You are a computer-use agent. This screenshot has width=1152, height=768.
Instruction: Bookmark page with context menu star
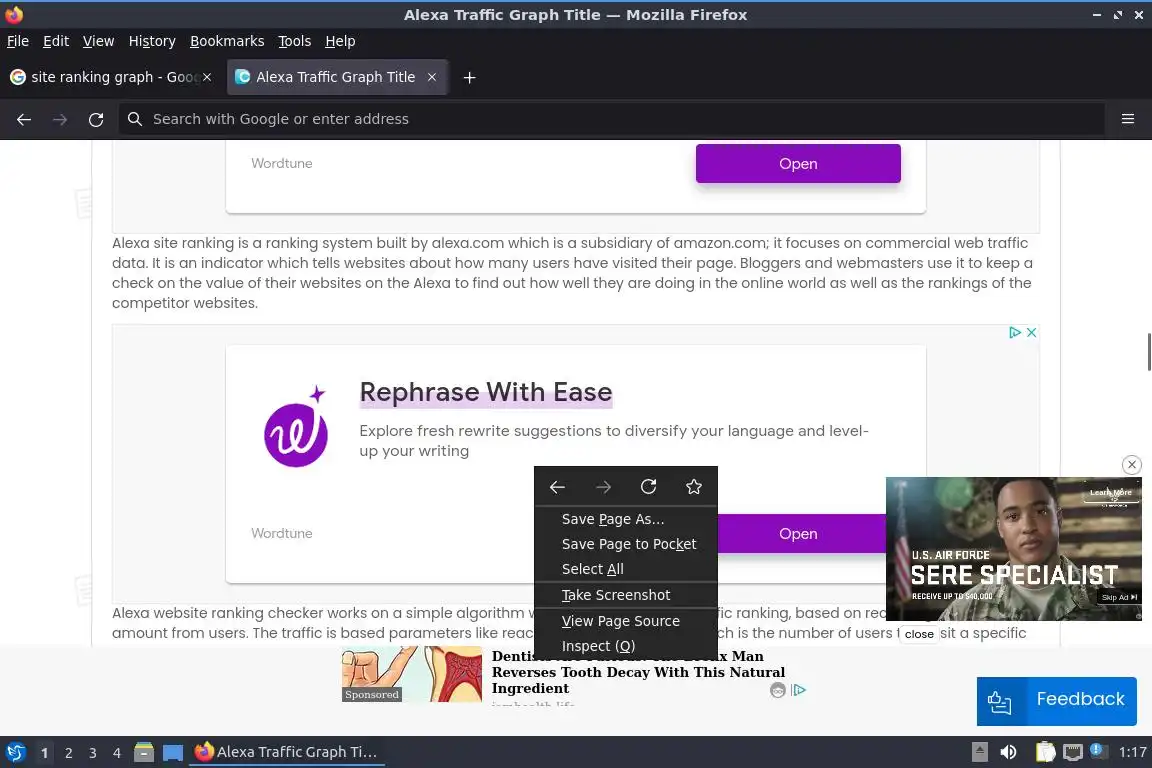[x=694, y=487]
